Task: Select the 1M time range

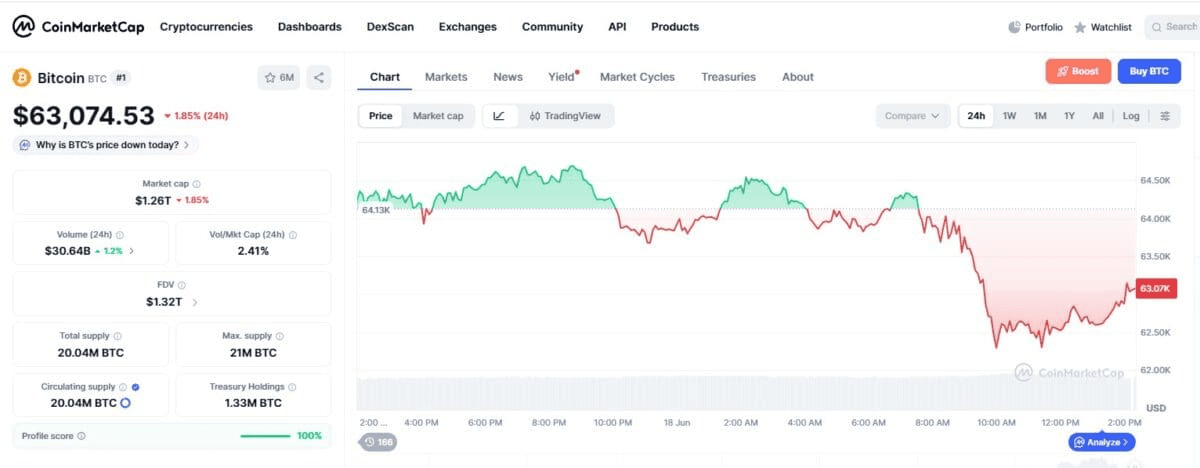Action: [1040, 116]
